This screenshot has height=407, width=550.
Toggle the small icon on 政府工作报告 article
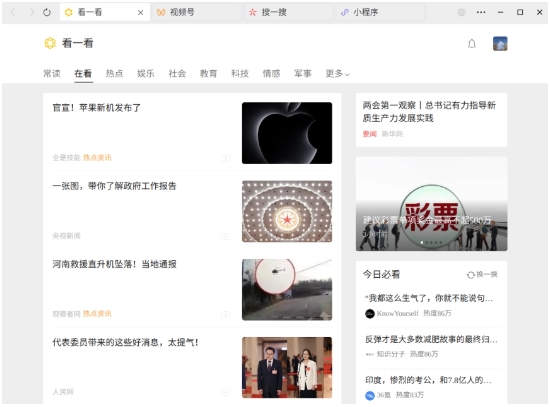tap(226, 236)
